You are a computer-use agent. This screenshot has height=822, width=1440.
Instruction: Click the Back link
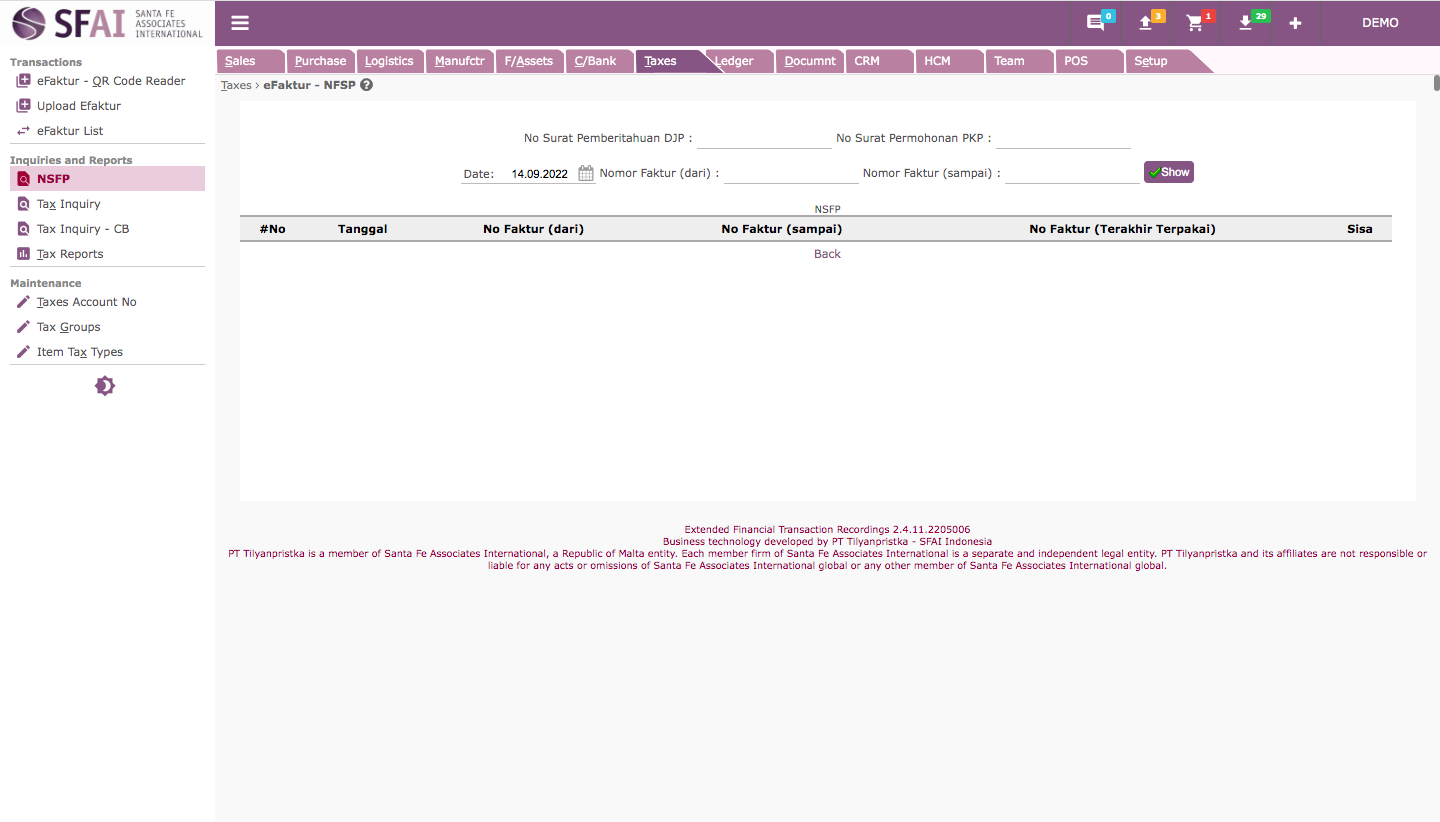[827, 254]
